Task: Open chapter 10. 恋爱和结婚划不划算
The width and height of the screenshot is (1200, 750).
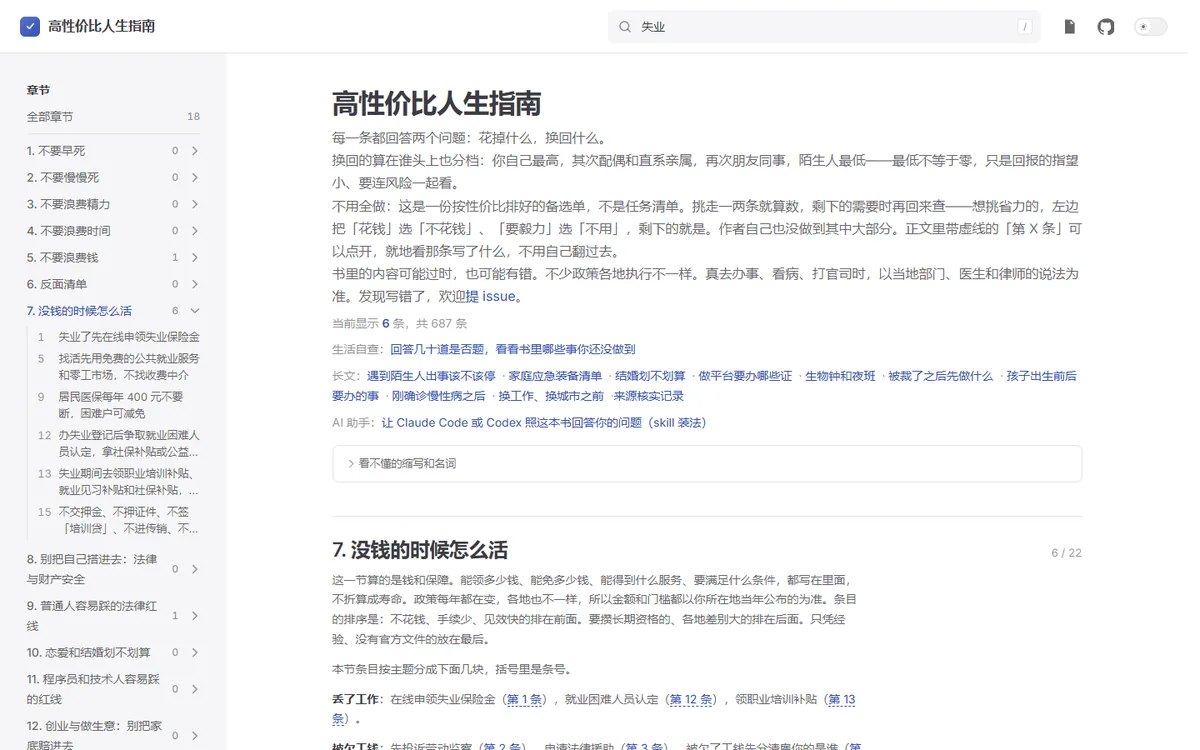Action: (x=89, y=652)
